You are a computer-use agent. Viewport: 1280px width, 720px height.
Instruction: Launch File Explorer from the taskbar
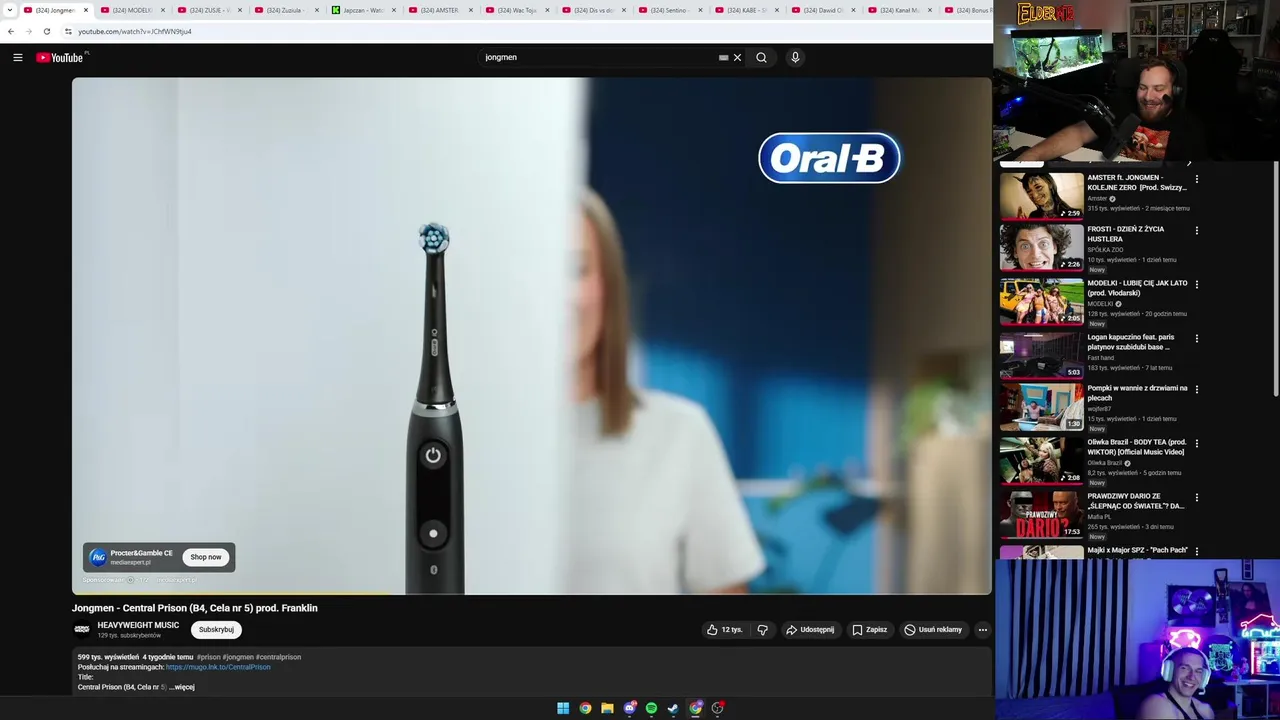pyautogui.click(x=607, y=708)
